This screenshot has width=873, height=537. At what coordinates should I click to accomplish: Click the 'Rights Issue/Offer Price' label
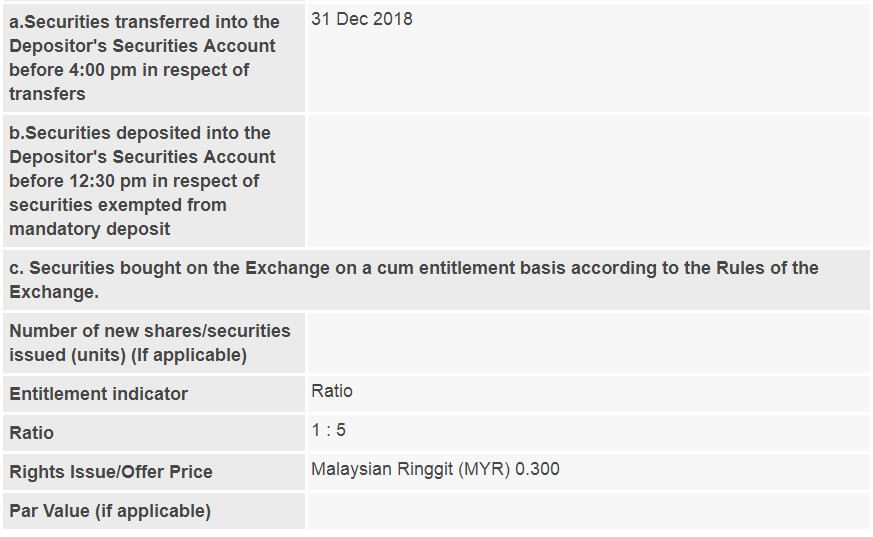(x=111, y=472)
